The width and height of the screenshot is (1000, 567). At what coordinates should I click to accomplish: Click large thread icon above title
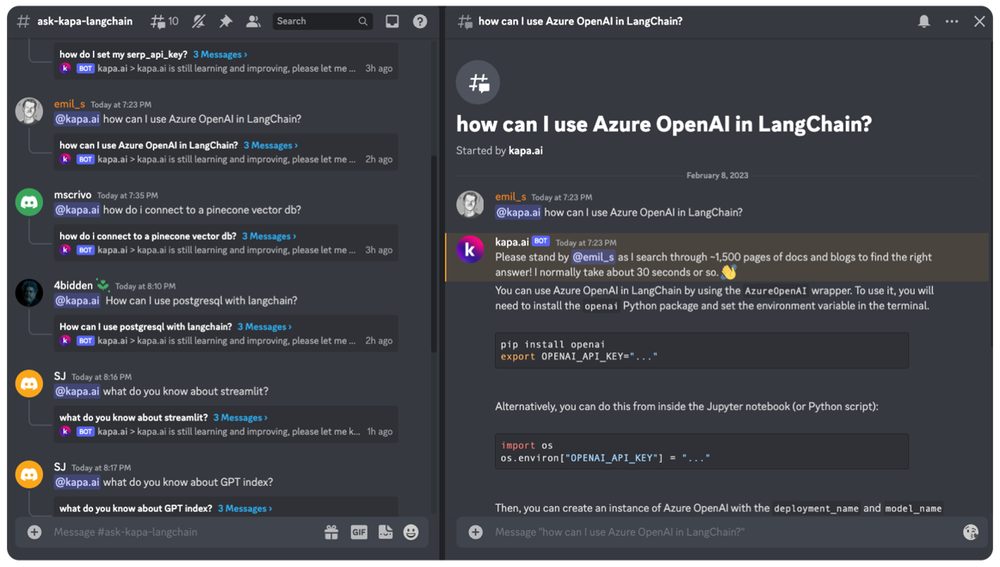[478, 82]
